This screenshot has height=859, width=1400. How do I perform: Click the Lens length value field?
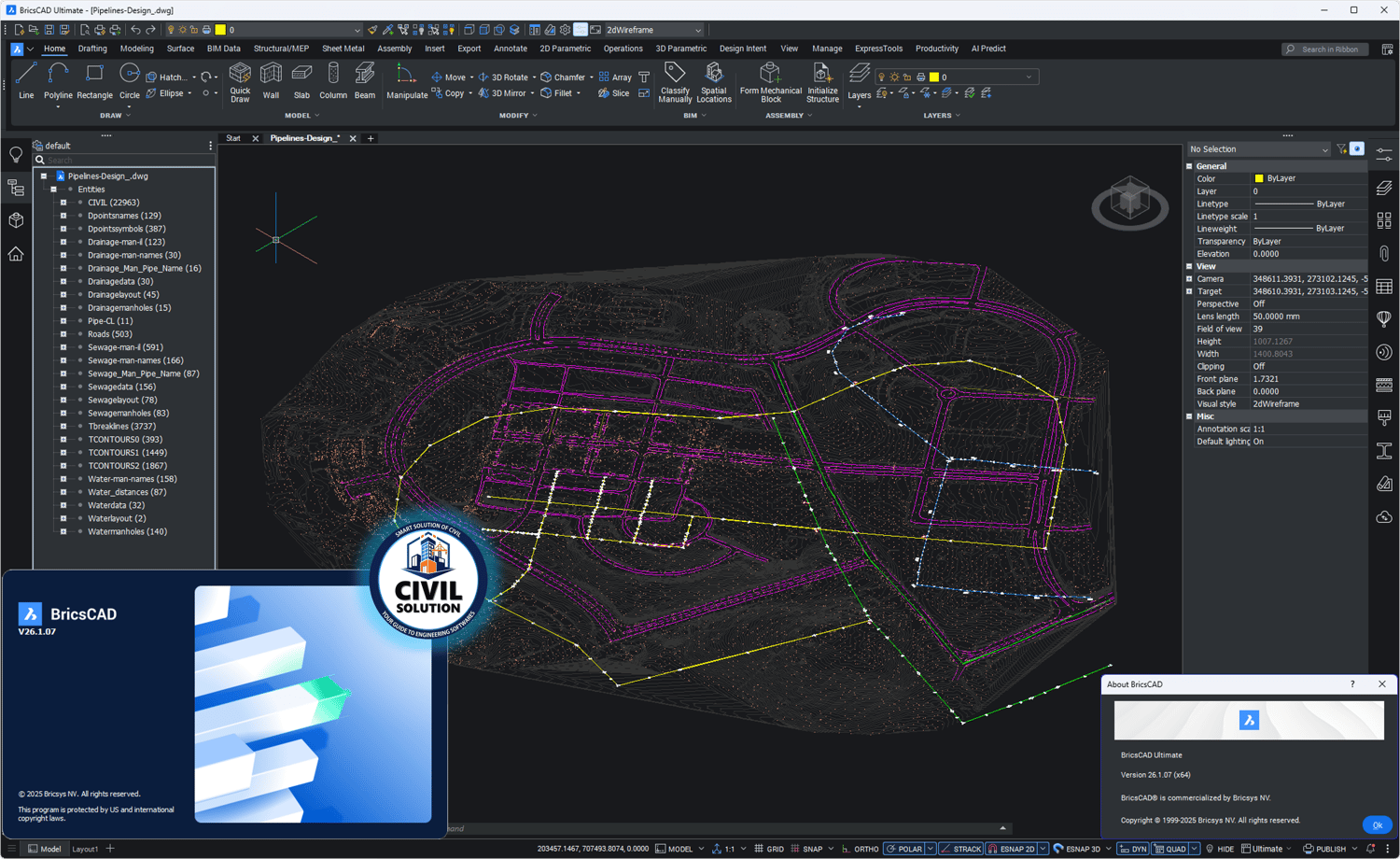click(1309, 317)
